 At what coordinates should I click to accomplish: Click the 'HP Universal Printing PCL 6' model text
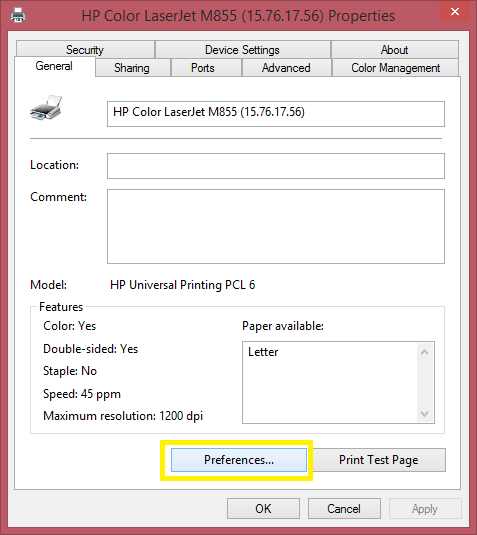[183, 285]
